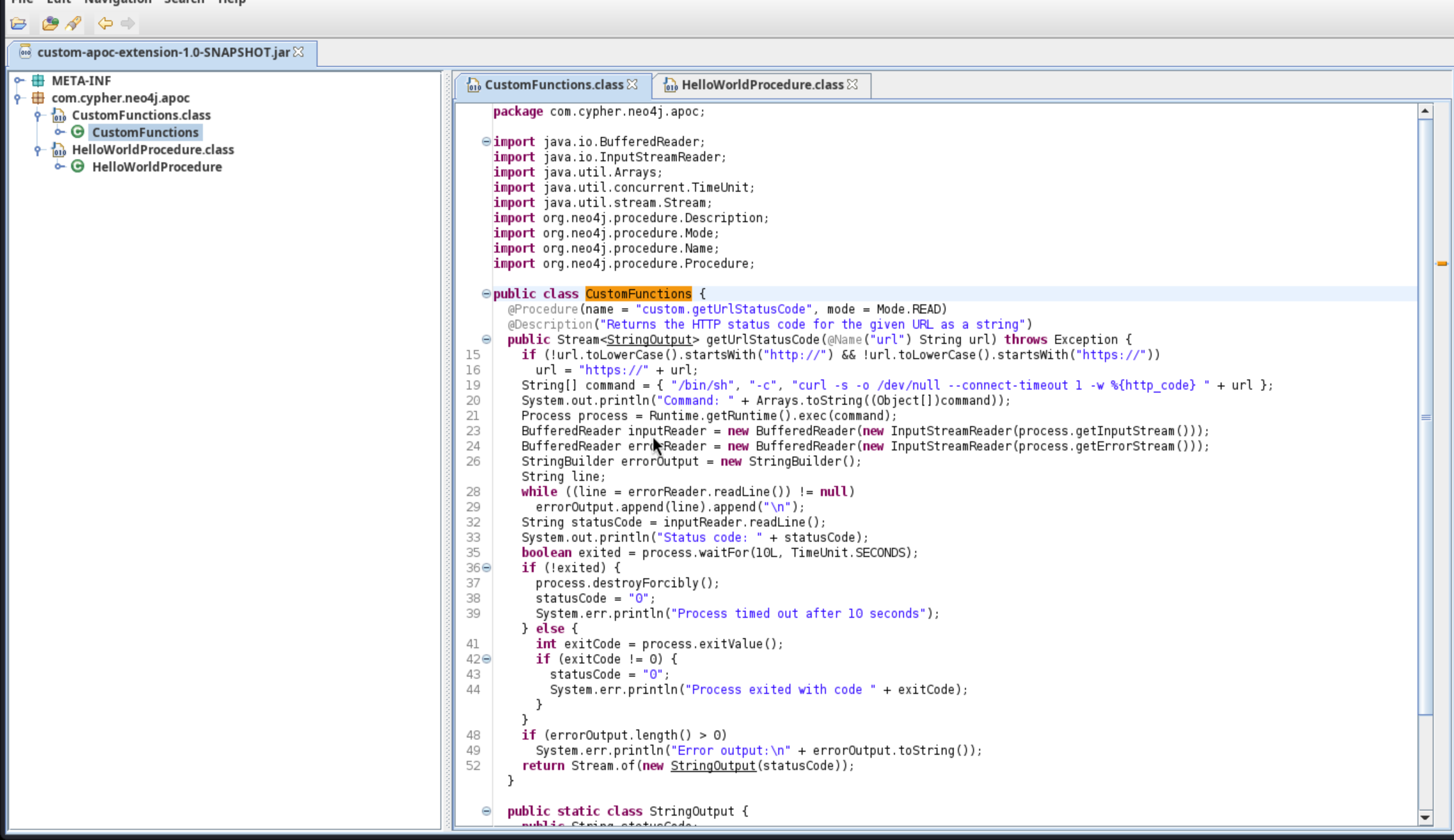Click the editor scrollbar down arrow

click(1425, 817)
